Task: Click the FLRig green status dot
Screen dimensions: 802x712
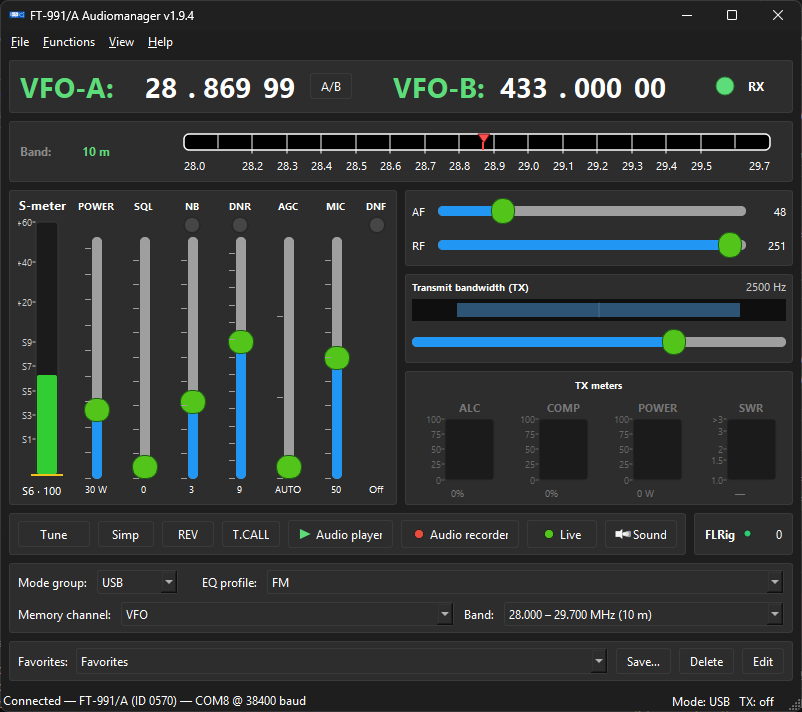Action: click(x=747, y=534)
